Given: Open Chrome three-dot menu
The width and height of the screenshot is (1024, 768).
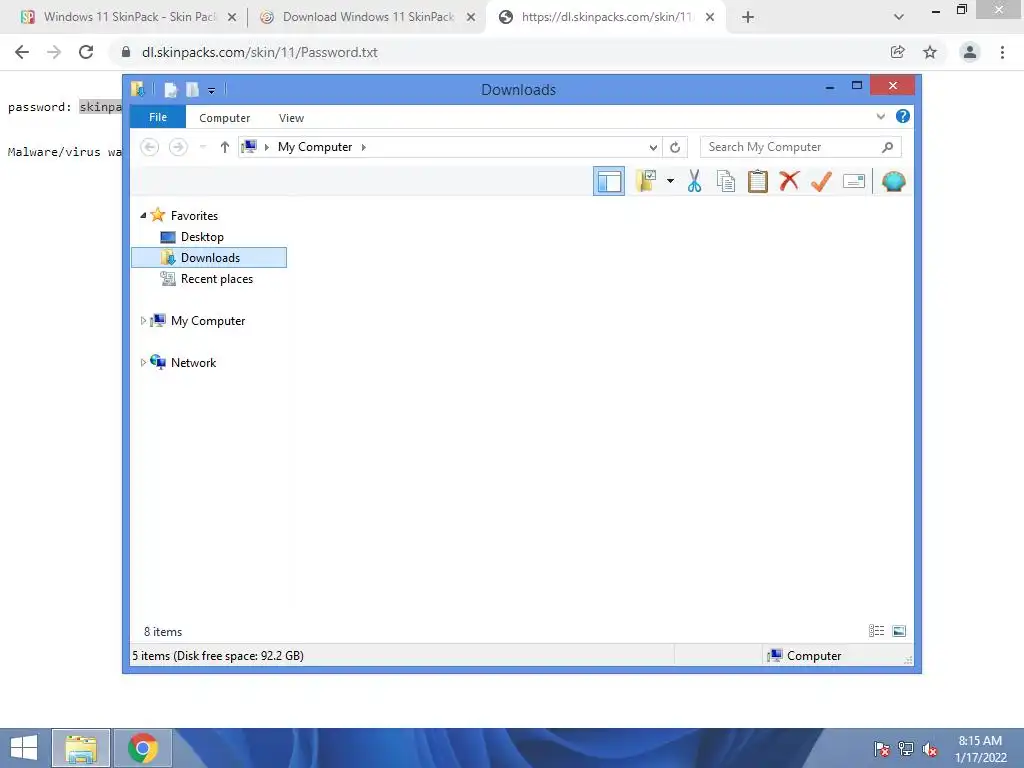Looking at the screenshot, I should click(x=1002, y=52).
